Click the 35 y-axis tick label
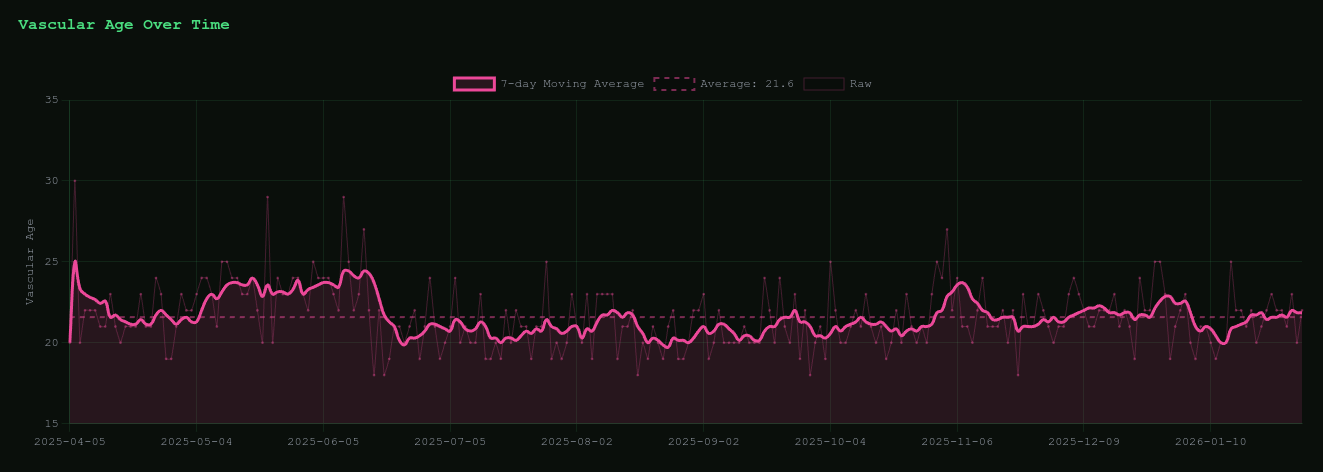The height and width of the screenshot is (472, 1323). tap(51, 100)
